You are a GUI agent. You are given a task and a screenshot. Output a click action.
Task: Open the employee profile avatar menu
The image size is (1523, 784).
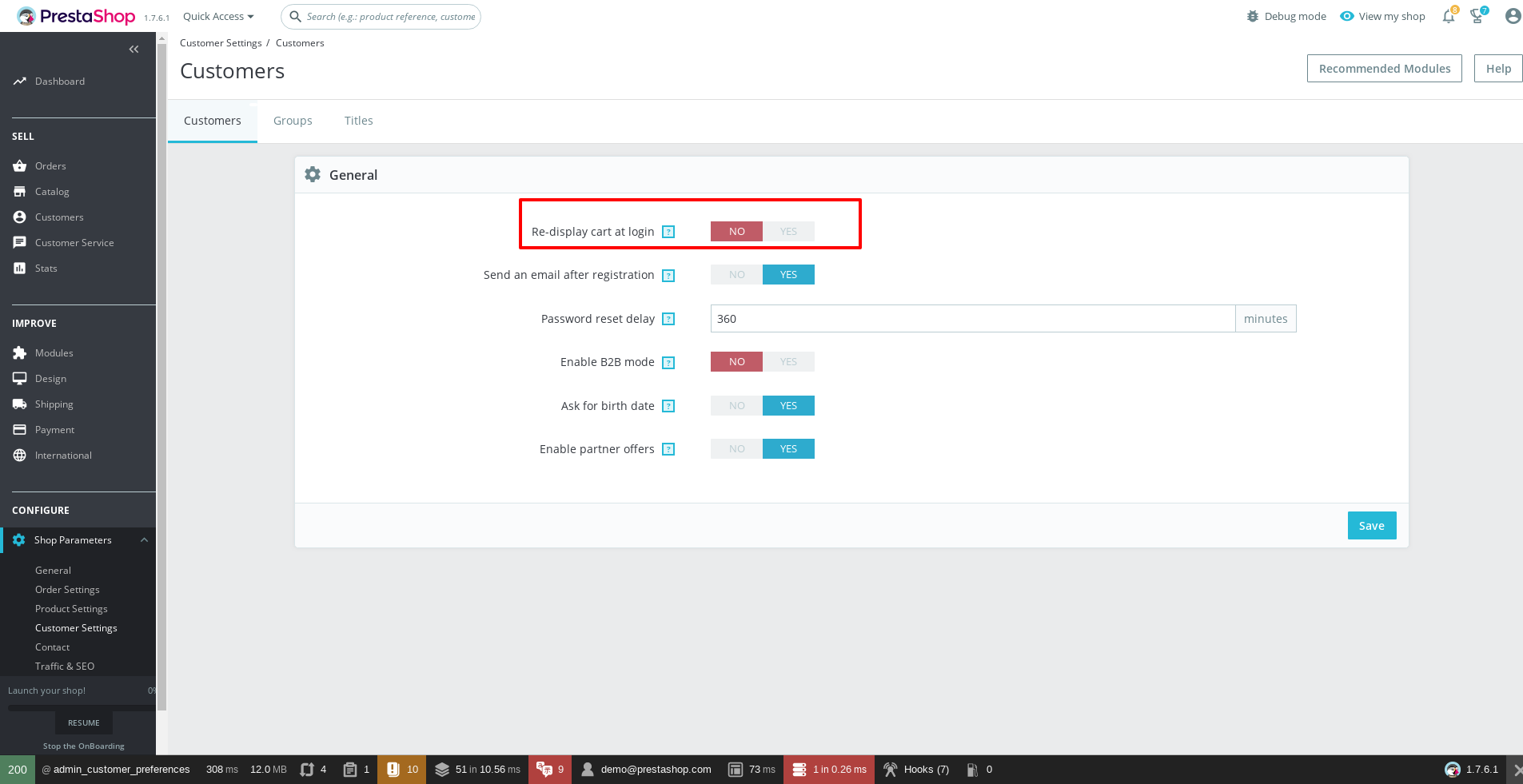click(x=1513, y=16)
